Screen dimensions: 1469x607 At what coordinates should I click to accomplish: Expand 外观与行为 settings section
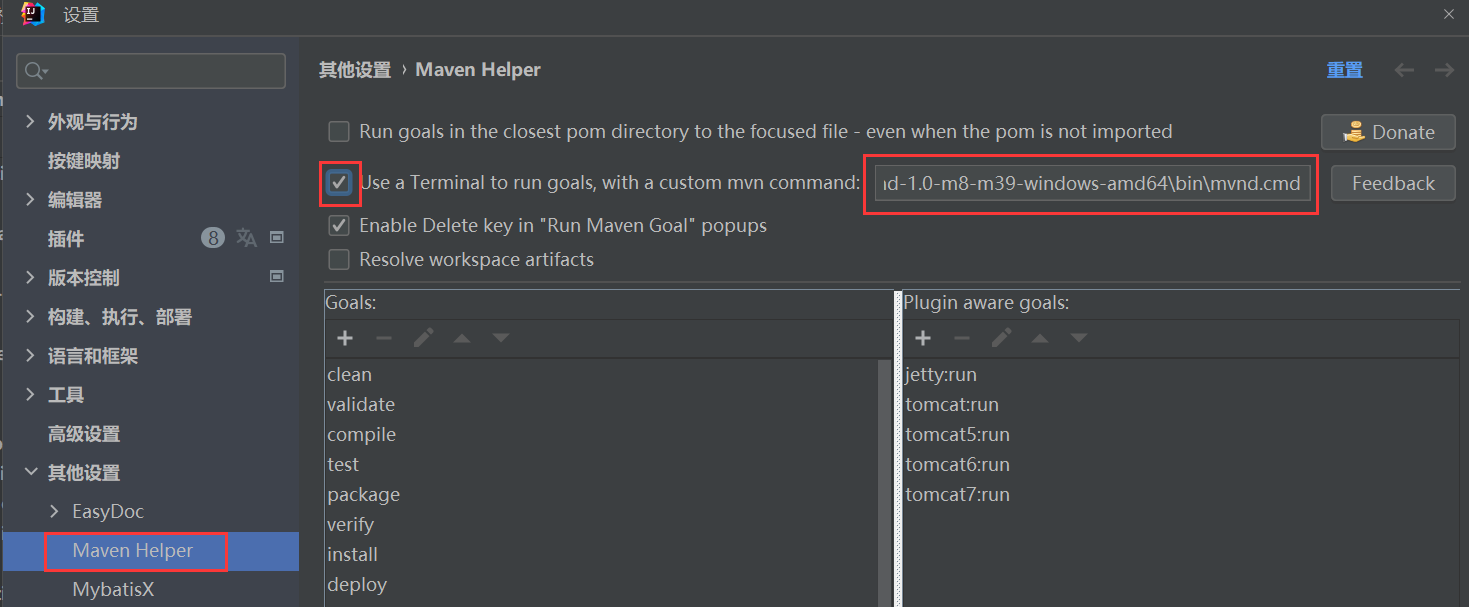(x=30, y=121)
